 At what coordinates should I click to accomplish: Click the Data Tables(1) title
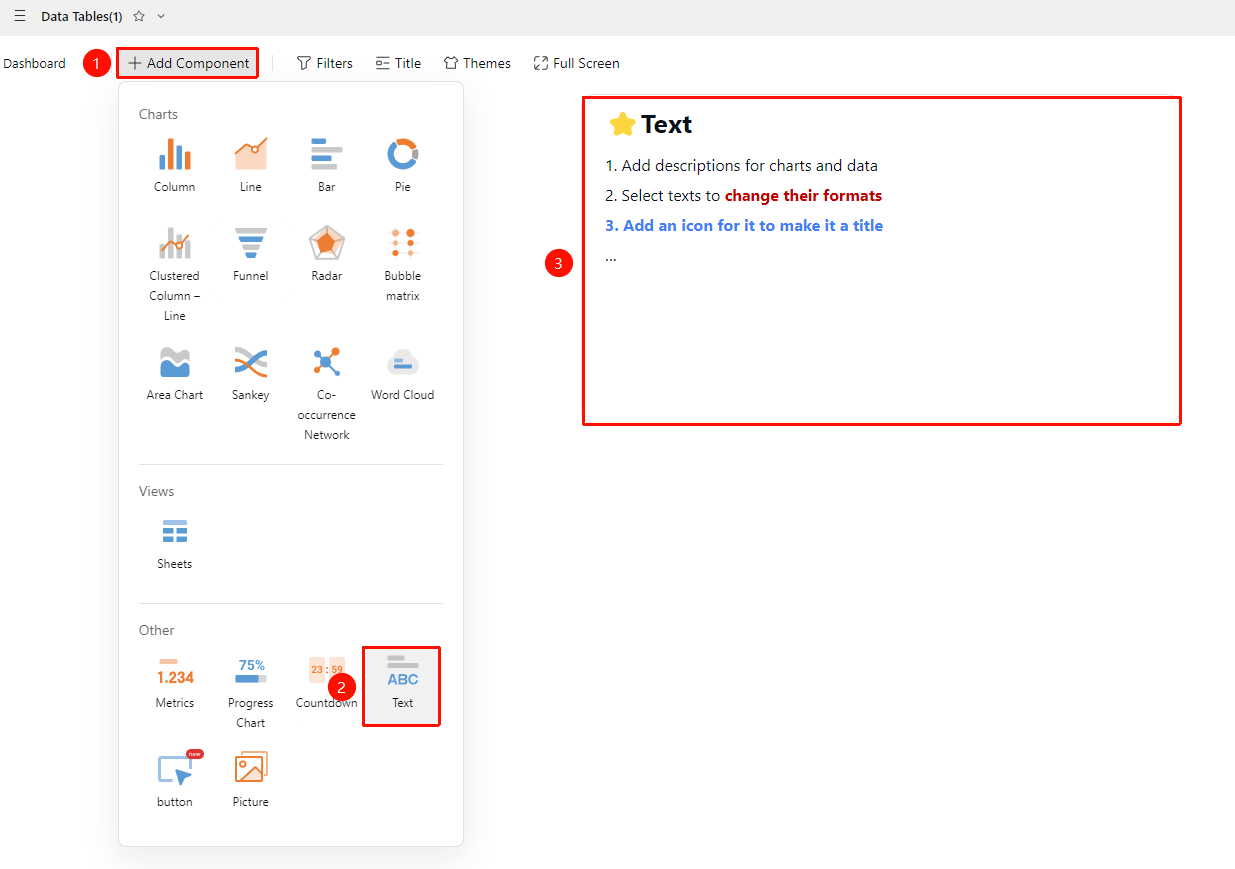[82, 16]
